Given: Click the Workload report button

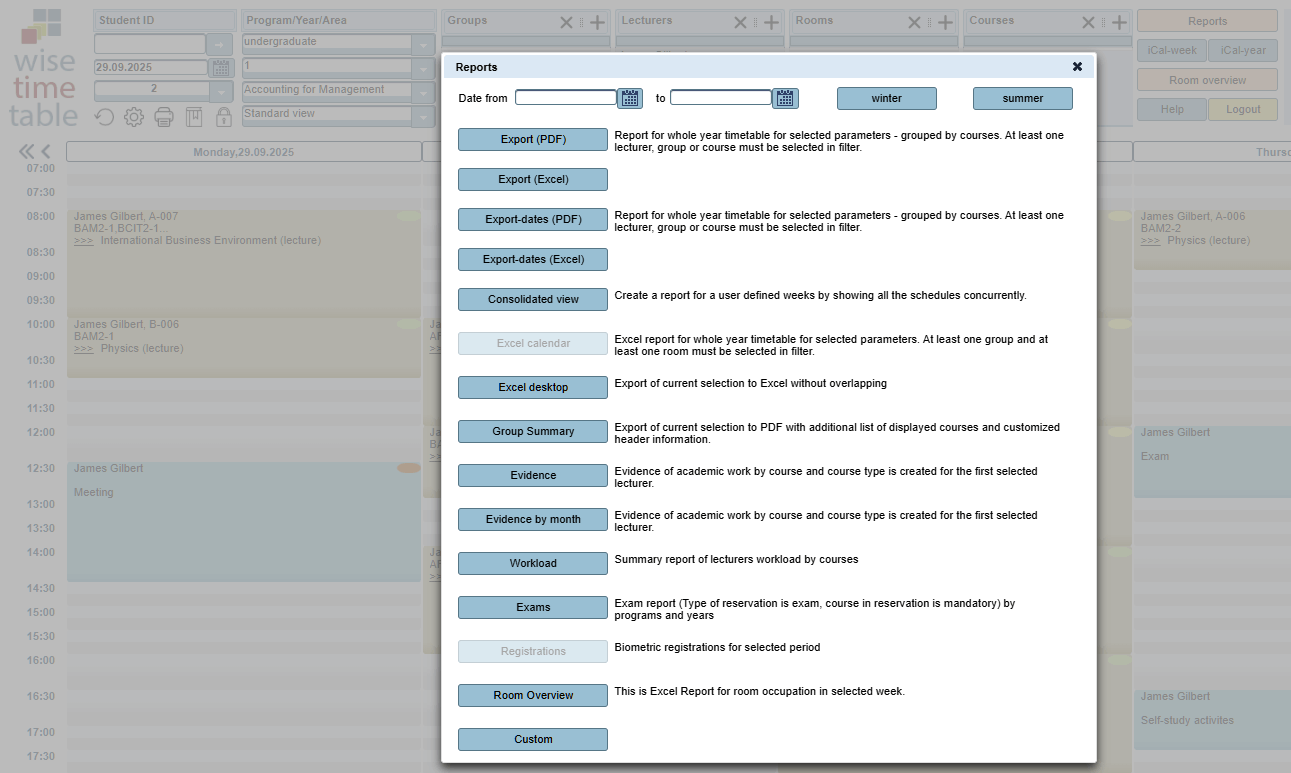Looking at the screenshot, I should tap(533, 564).
